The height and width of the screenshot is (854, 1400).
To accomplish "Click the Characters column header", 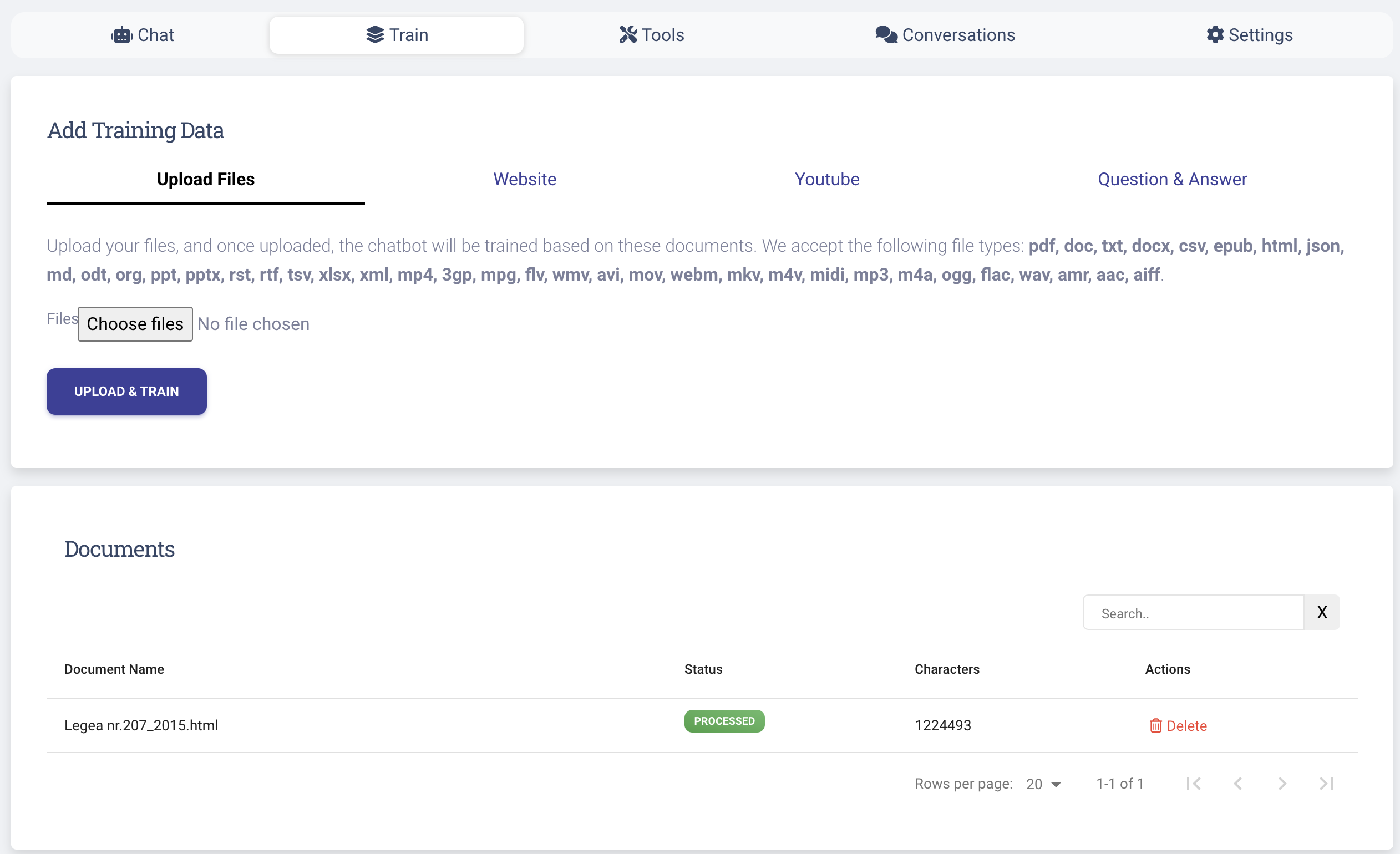I will (x=947, y=669).
